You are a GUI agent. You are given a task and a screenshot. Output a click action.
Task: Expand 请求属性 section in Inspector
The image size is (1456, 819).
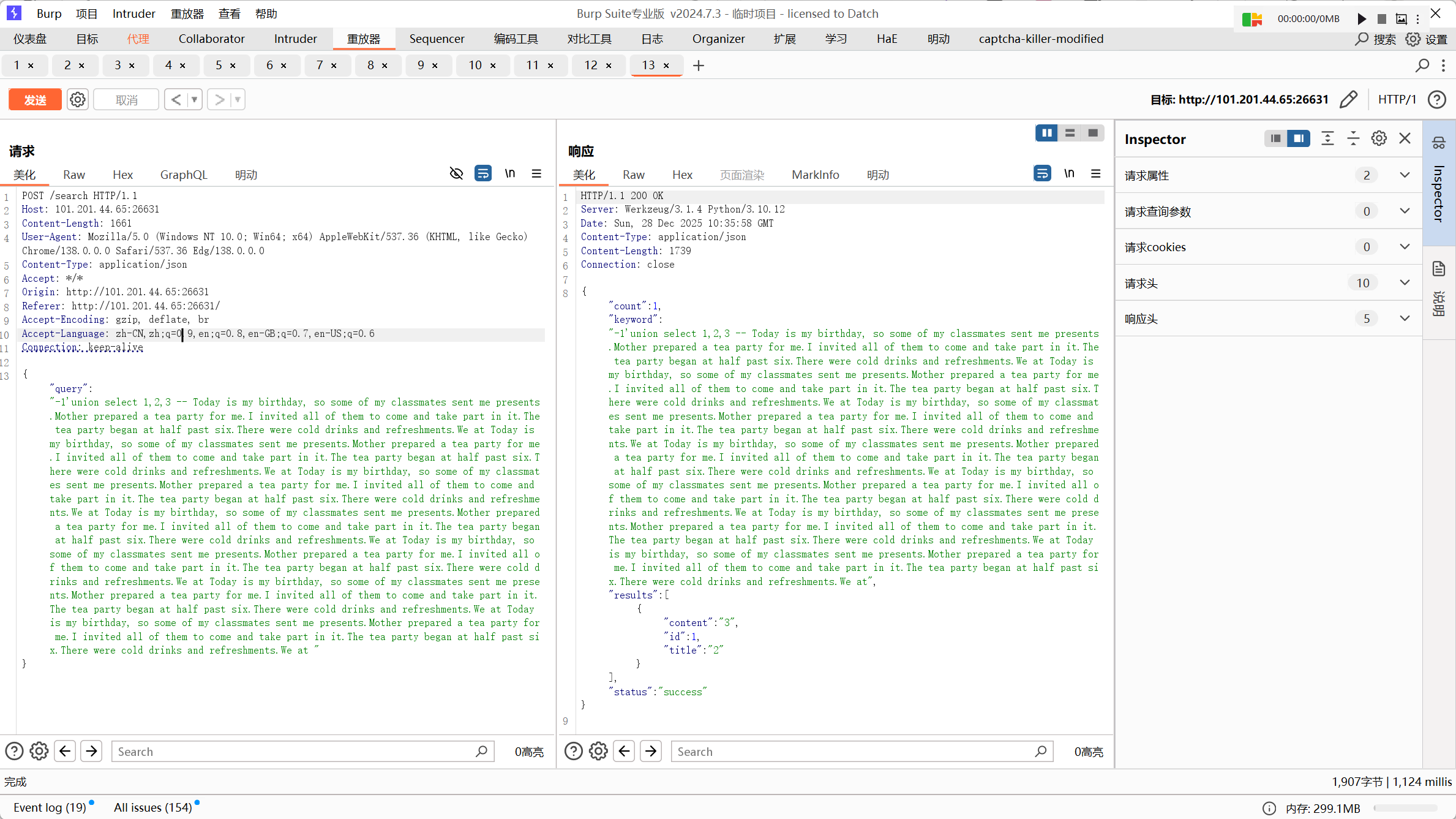coord(1405,175)
